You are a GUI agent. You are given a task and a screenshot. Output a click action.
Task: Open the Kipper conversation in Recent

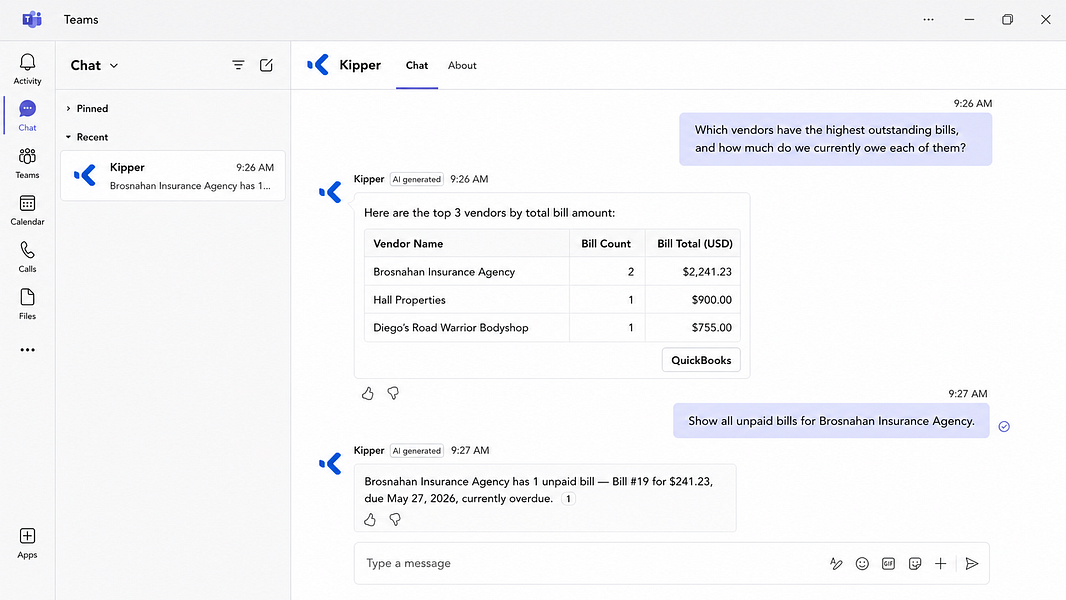point(173,176)
